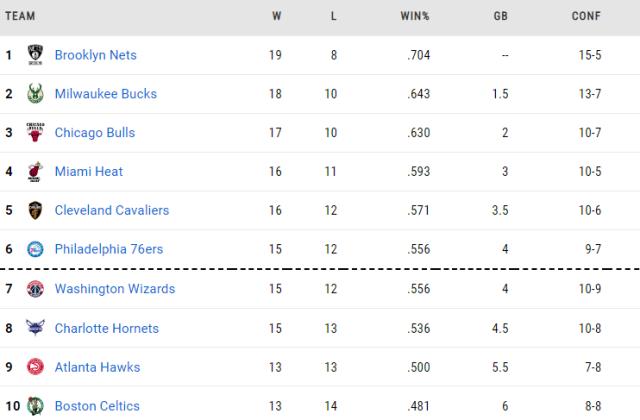
Task: Sort standings by the L column header
Action: [x=333, y=16]
